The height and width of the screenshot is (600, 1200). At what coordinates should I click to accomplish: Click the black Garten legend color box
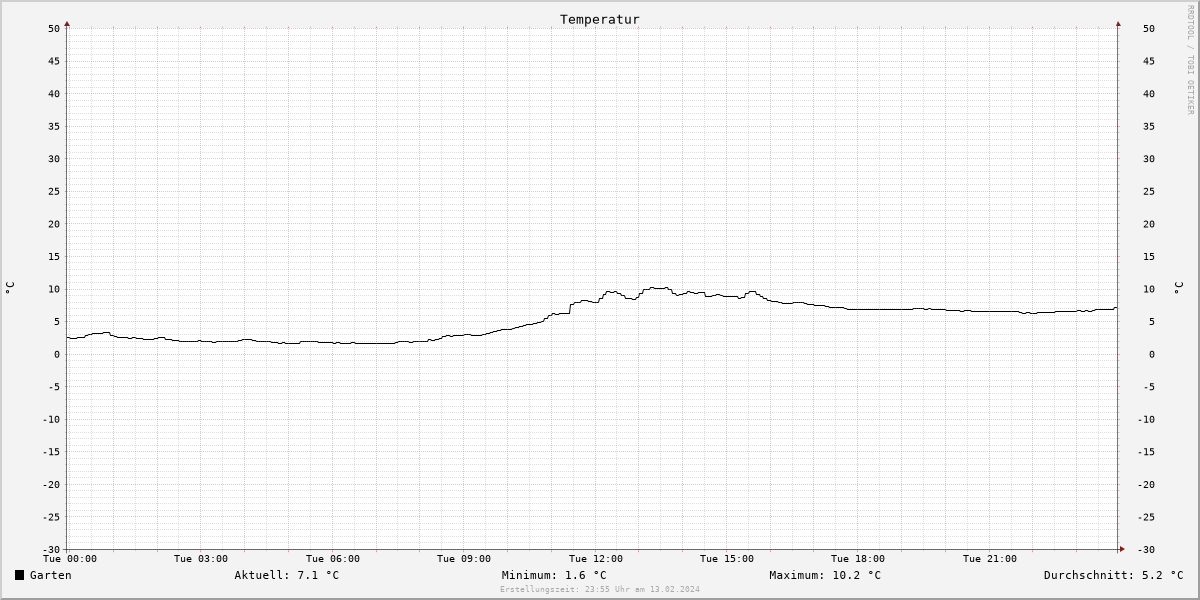pyautogui.click(x=19, y=575)
